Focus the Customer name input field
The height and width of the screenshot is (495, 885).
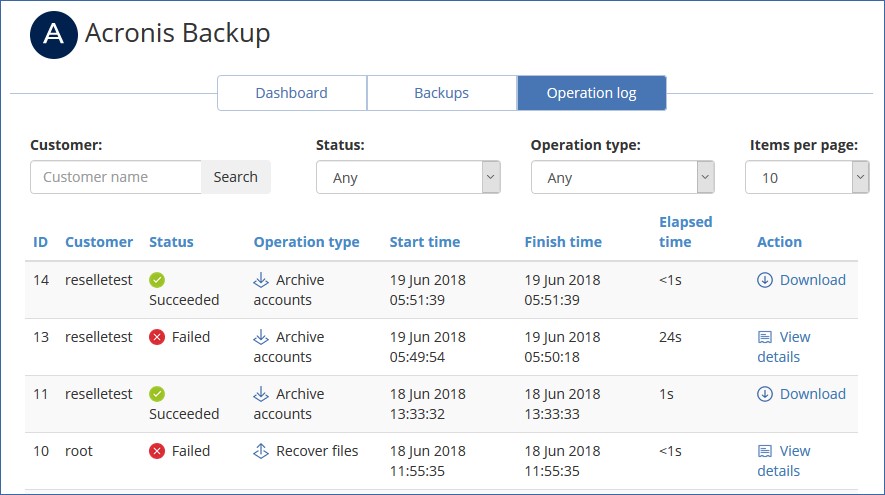(116, 177)
